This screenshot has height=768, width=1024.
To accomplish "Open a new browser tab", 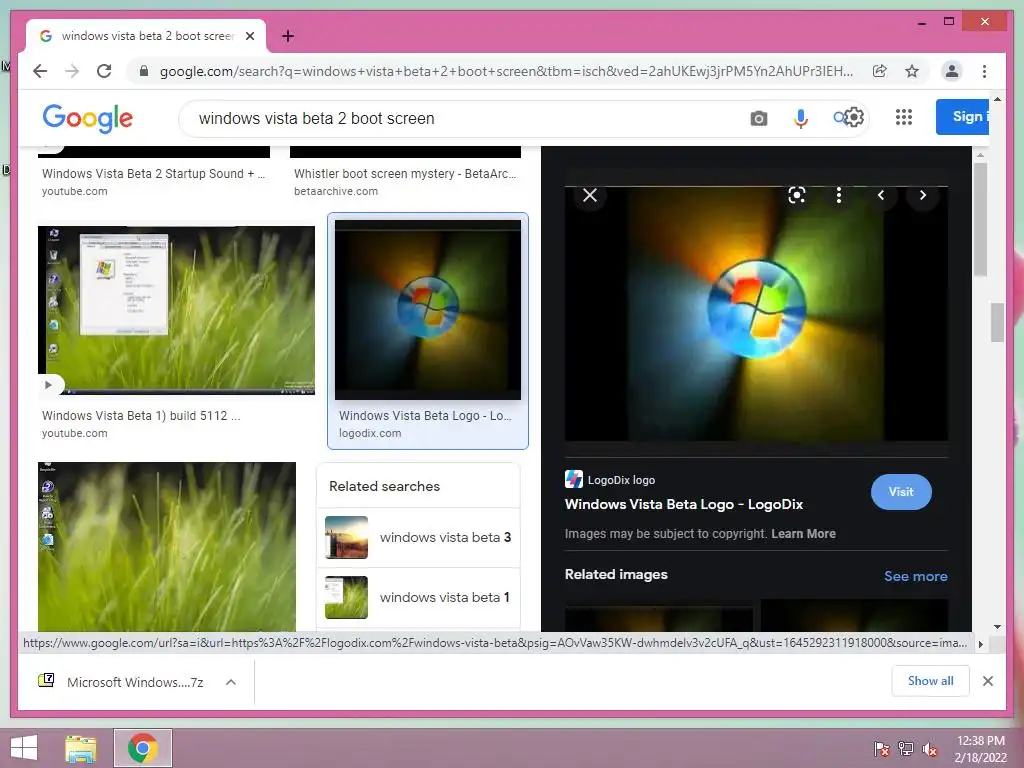I will pos(288,36).
